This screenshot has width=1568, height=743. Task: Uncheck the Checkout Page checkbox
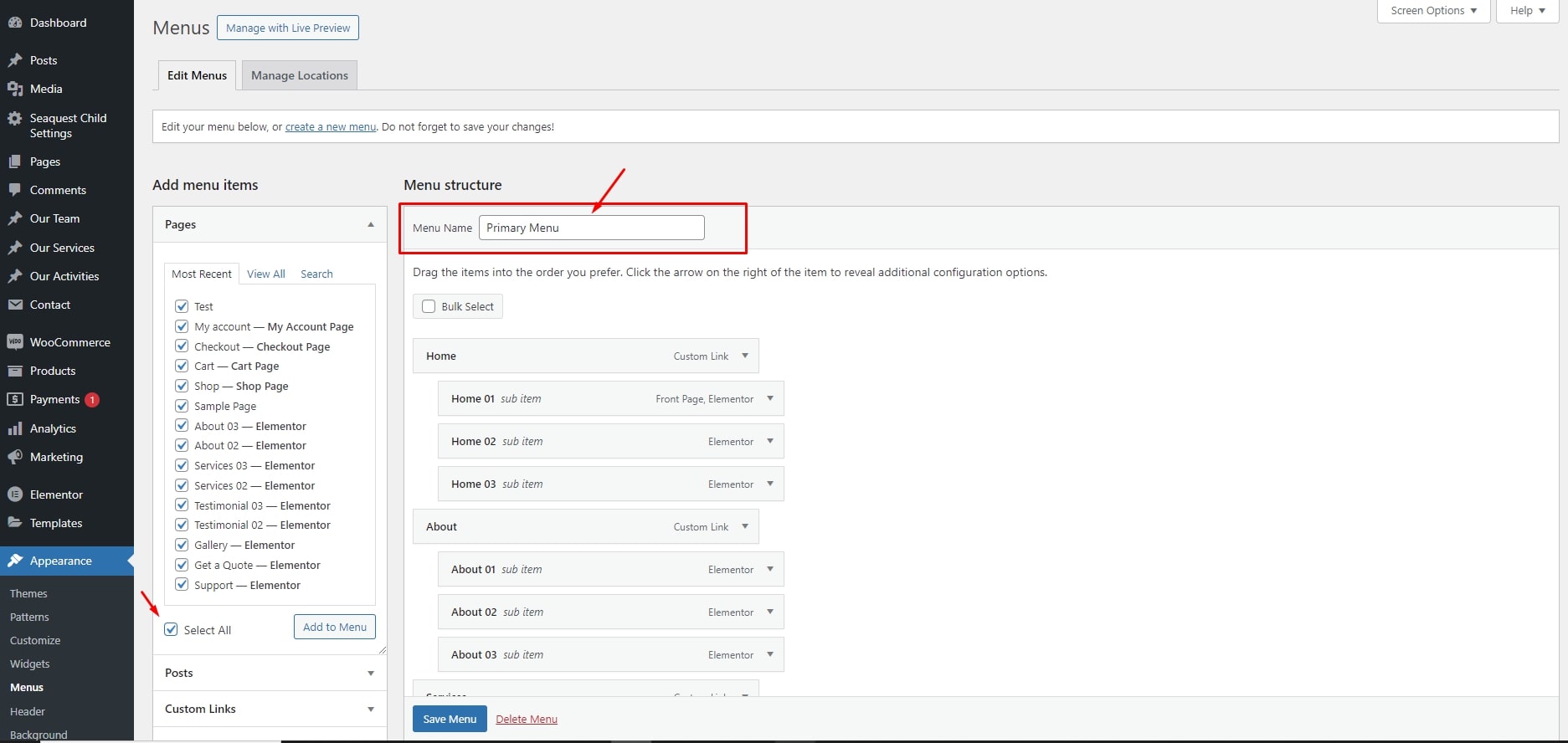coord(182,346)
